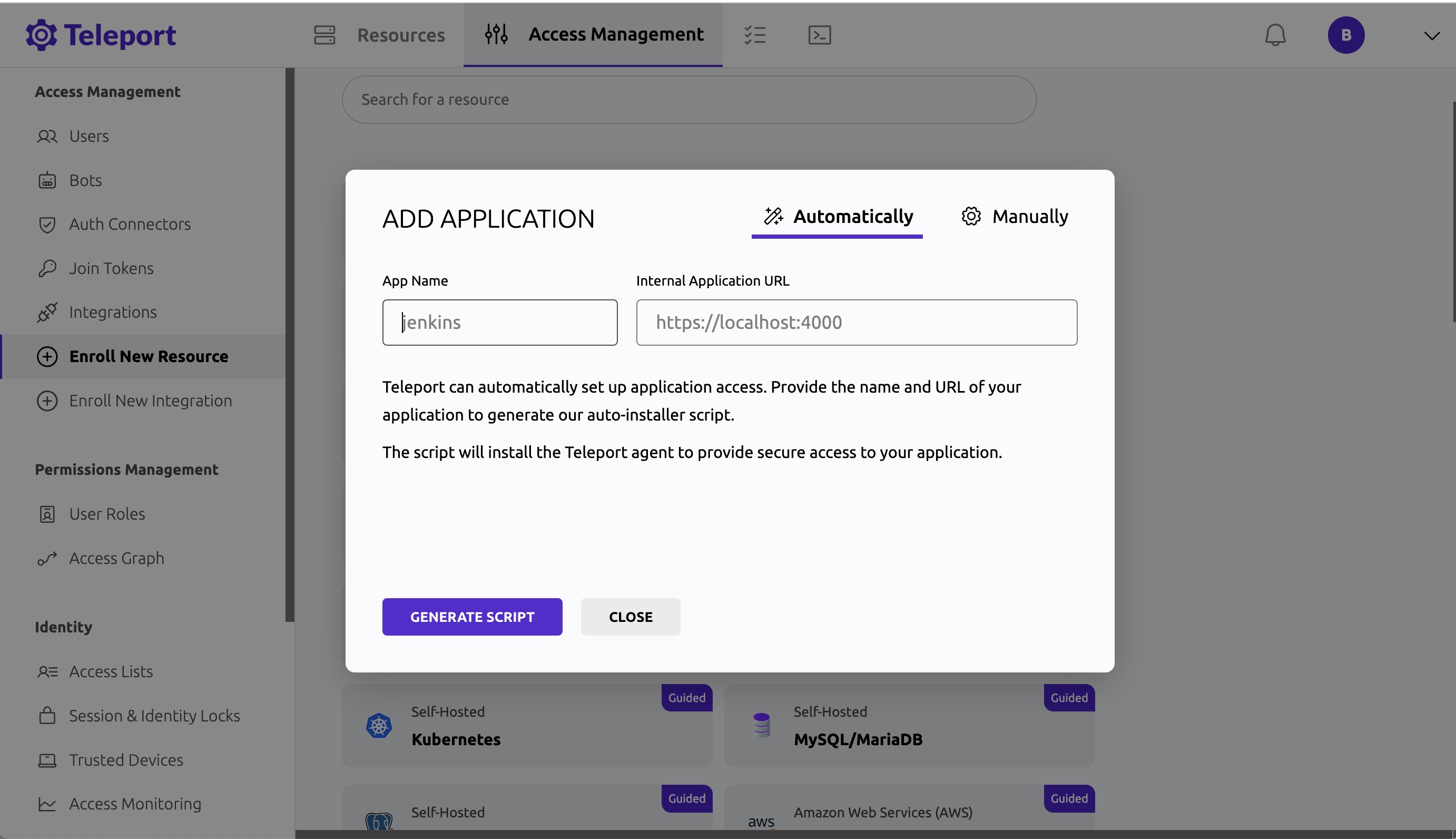The image size is (1456, 839).
Task: Open the terminal sessions icon
Action: tap(819, 35)
